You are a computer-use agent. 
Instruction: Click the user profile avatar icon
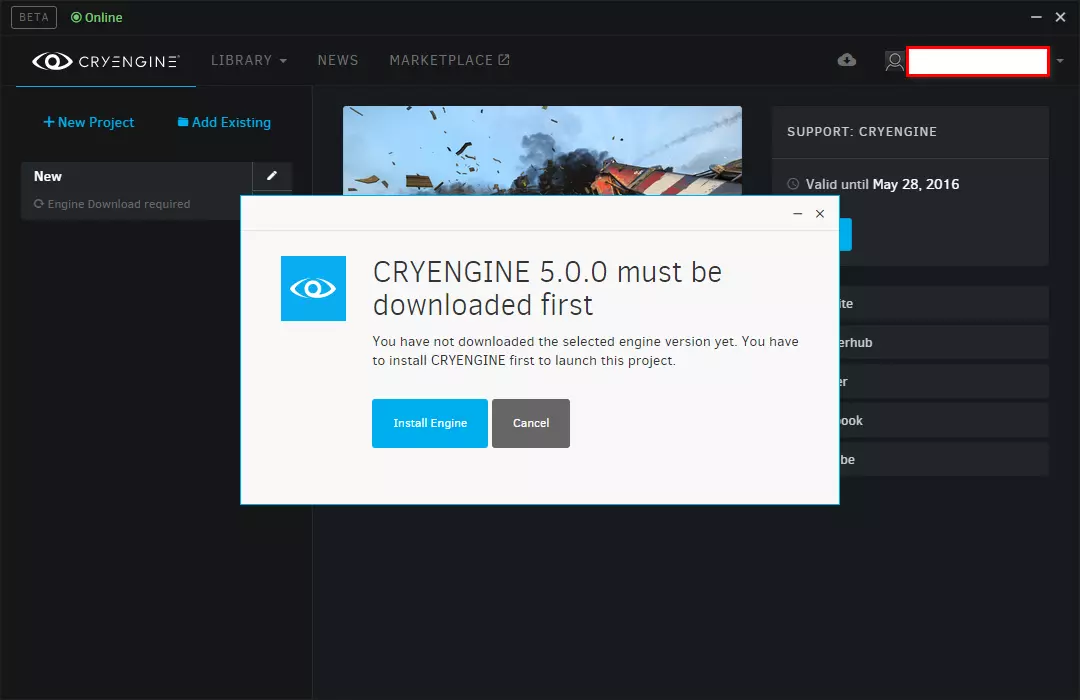point(894,61)
